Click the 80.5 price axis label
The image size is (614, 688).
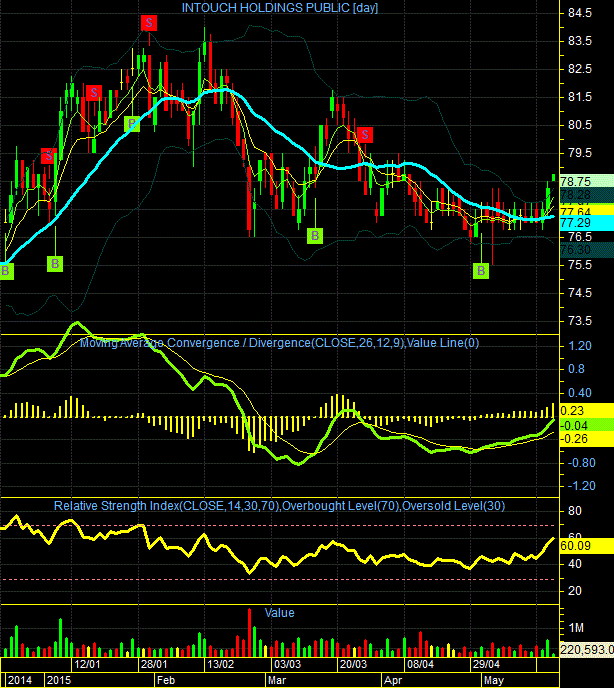580,125
